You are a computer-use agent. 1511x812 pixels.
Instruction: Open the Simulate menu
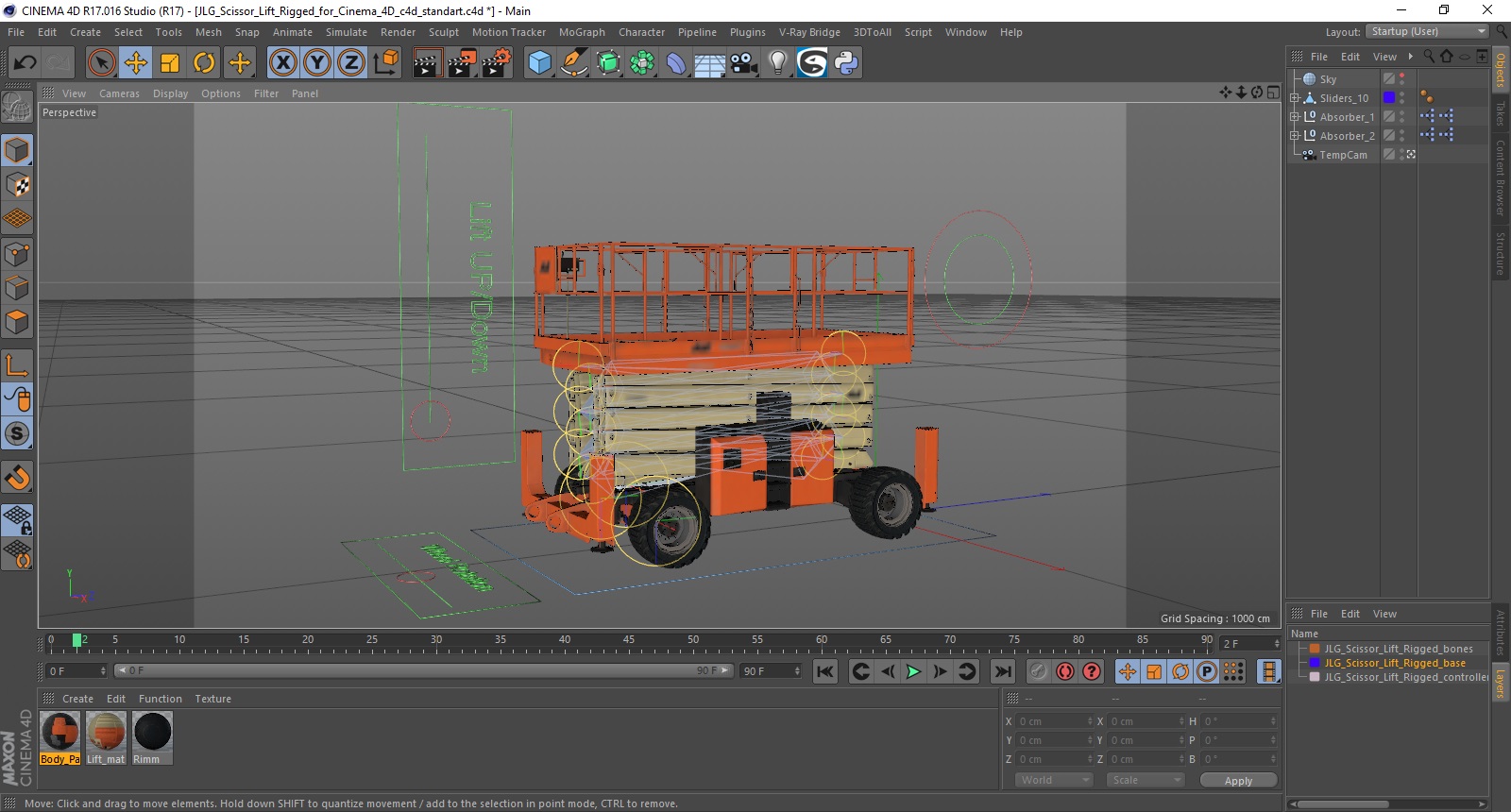point(346,32)
